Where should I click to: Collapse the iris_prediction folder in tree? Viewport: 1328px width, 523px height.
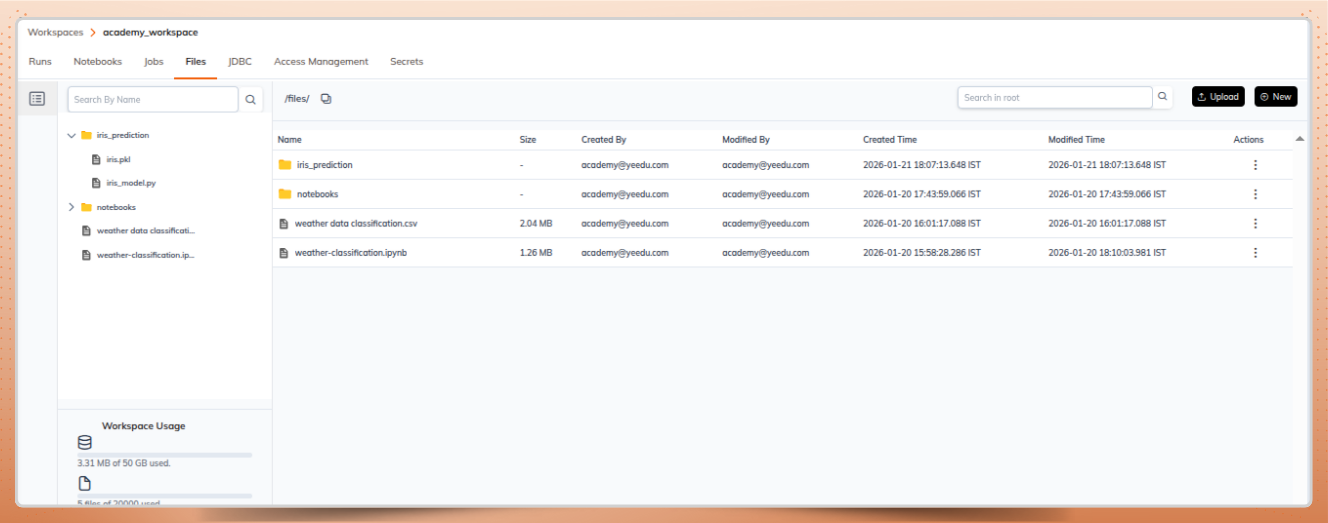tap(71, 135)
